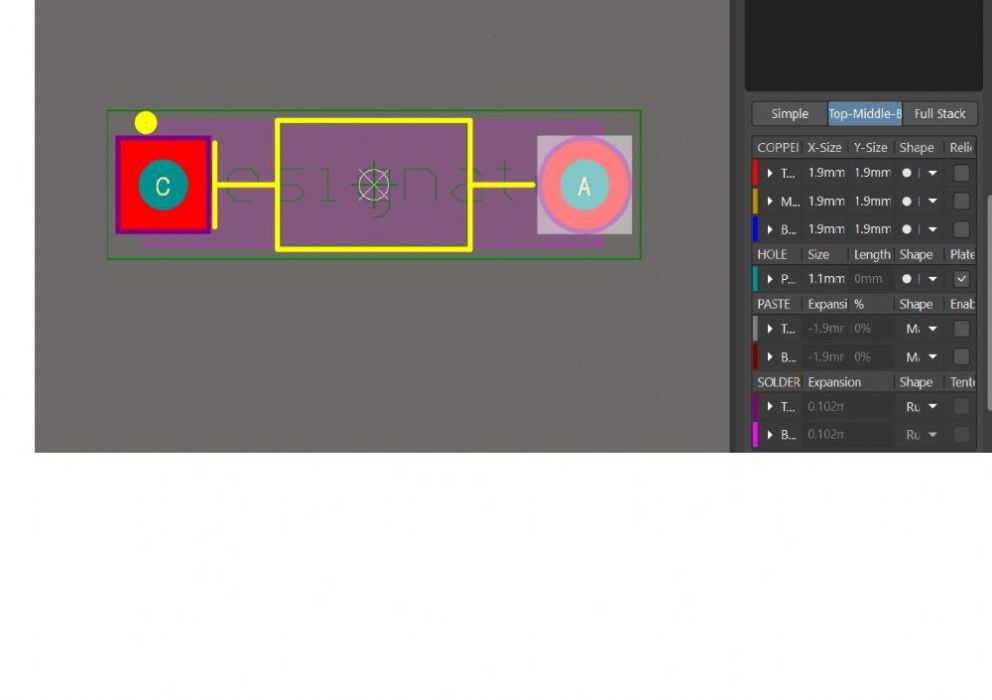Open shape dropdown for top copper layer
The height and width of the screenshot is (700, 992).
[x=932, y=173]
